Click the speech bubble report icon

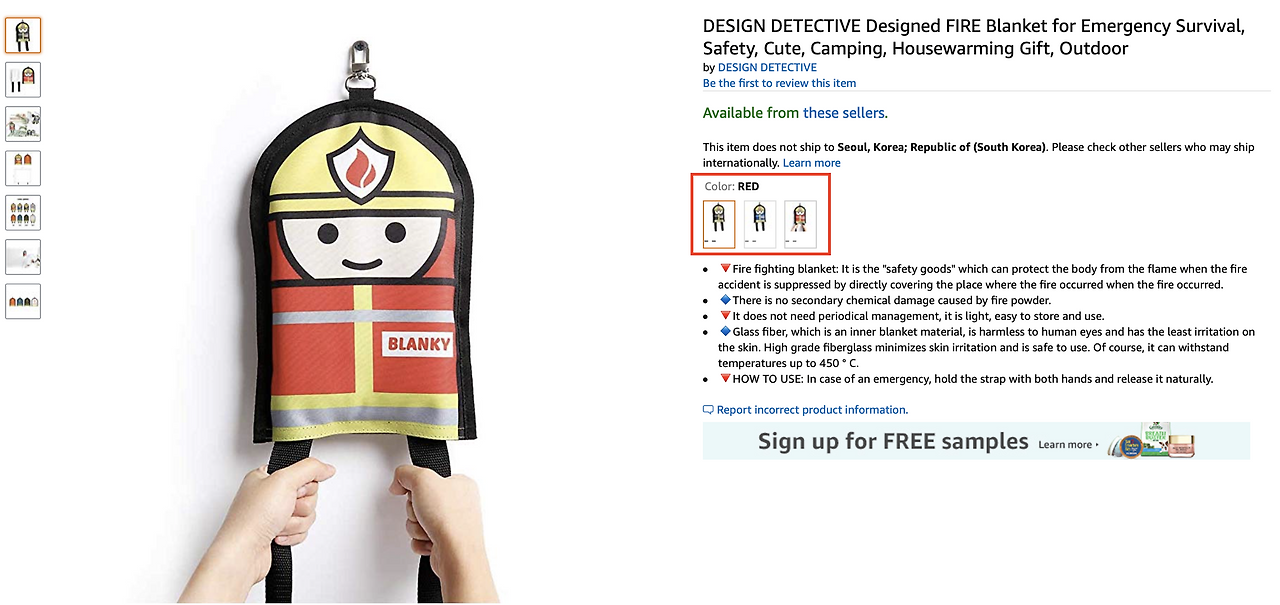click(x=708, y=410)
